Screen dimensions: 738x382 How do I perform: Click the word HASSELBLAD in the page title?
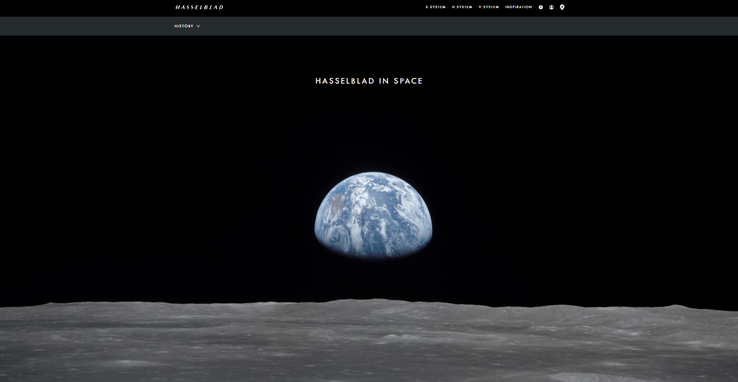point(345,81)
